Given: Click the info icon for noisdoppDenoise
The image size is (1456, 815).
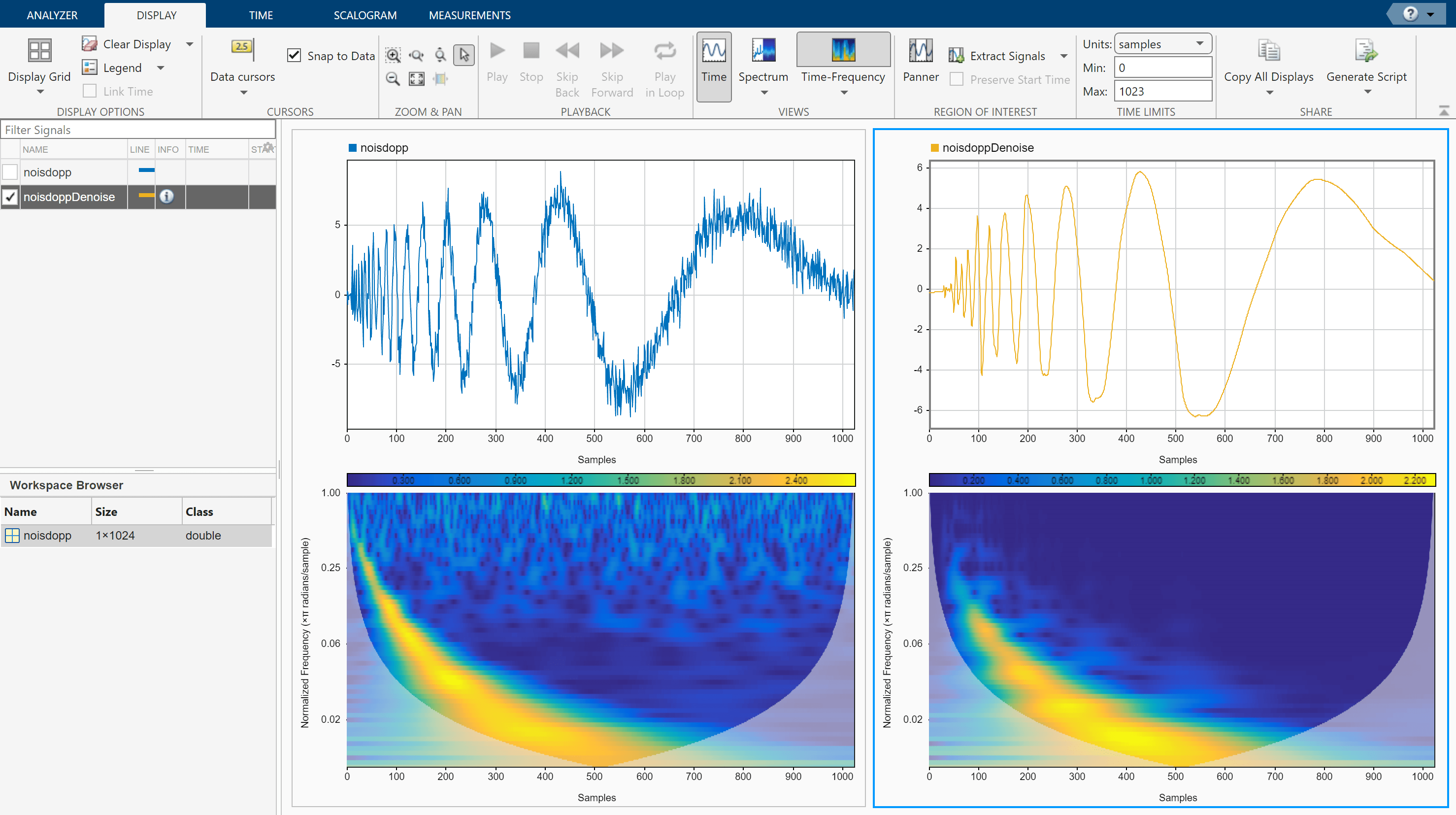Looking at the screenshot, I should tap(166, 196).
